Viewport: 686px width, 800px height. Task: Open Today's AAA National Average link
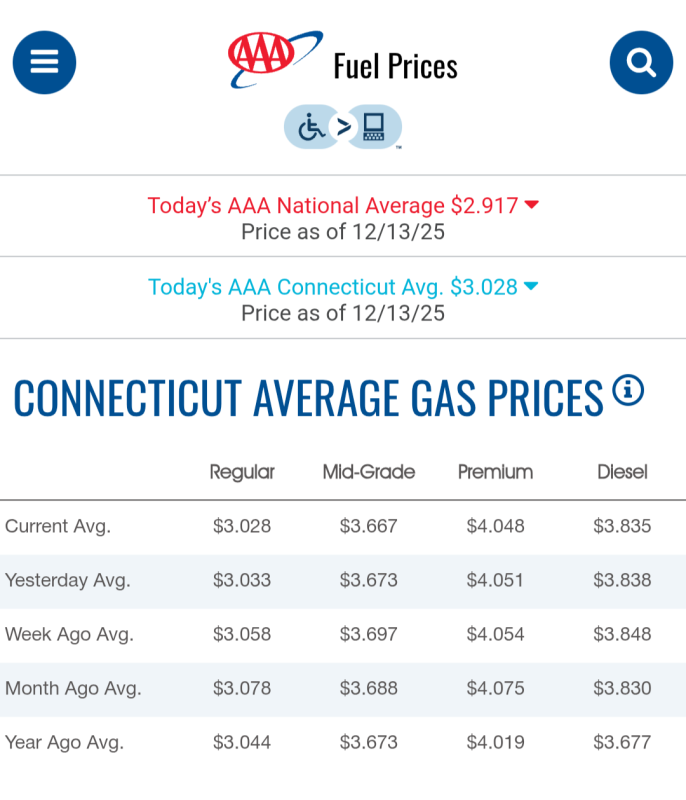(x=332, y=206)
